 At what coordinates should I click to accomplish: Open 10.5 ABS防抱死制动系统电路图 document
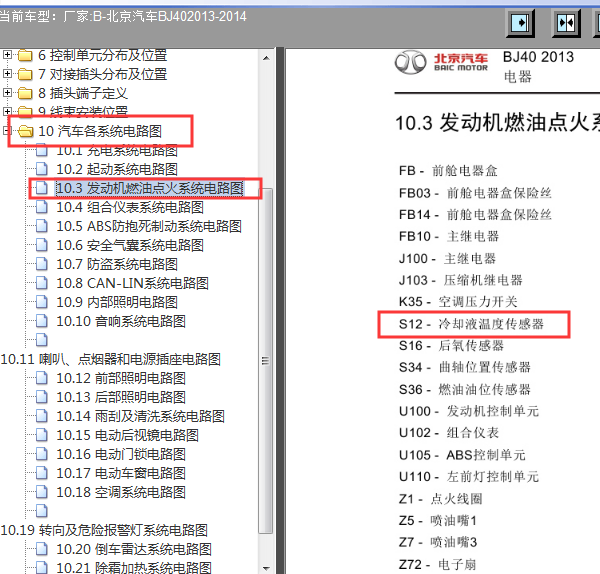pyautogui.click(x=149, y=226)
